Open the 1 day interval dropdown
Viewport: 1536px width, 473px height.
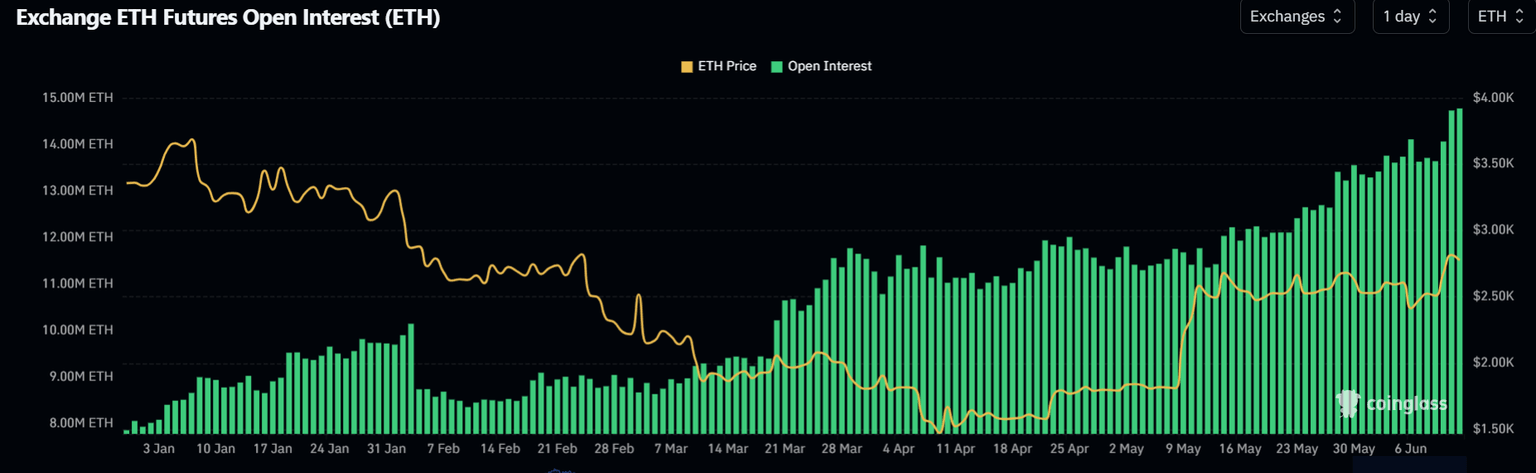point(1410,17)
